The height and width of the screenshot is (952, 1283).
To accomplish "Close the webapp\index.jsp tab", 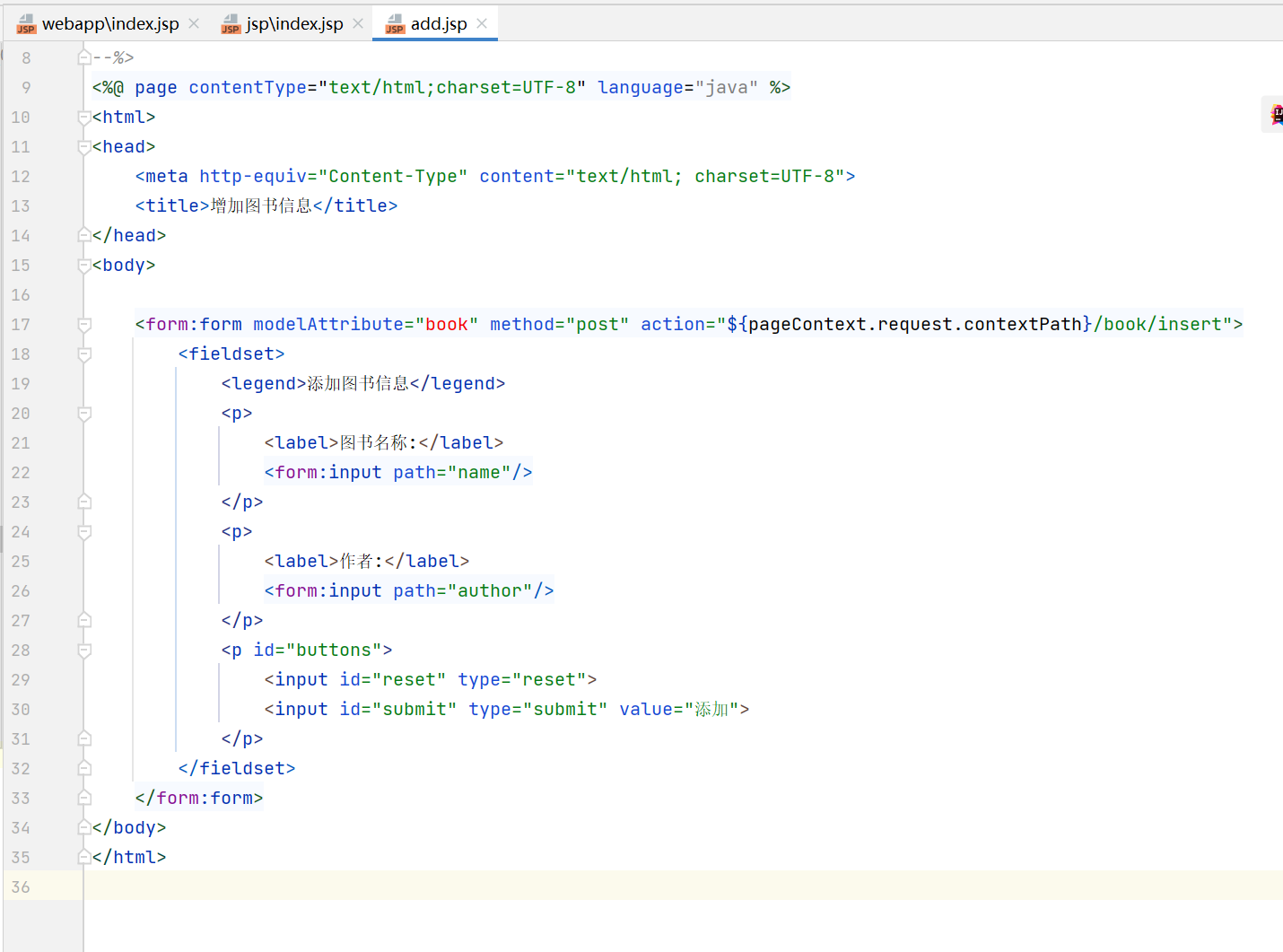I will pos(194,23).
